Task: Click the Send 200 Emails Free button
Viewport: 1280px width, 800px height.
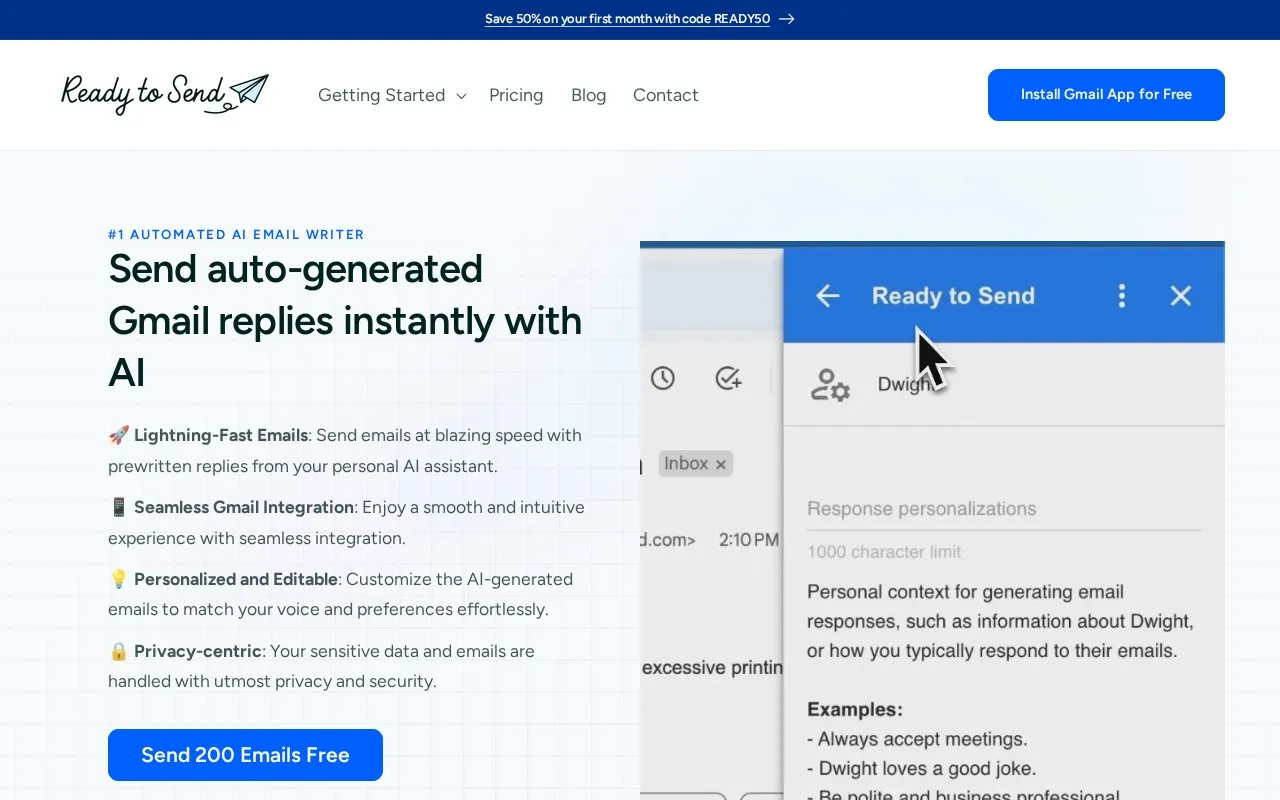Action: [245, 755]
